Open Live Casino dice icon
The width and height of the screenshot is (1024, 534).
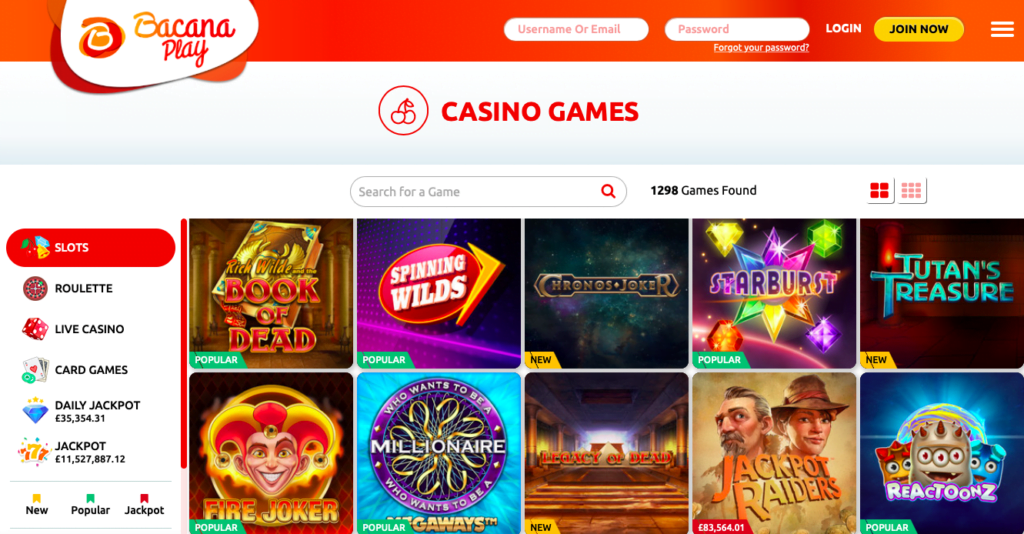(35, 329)
